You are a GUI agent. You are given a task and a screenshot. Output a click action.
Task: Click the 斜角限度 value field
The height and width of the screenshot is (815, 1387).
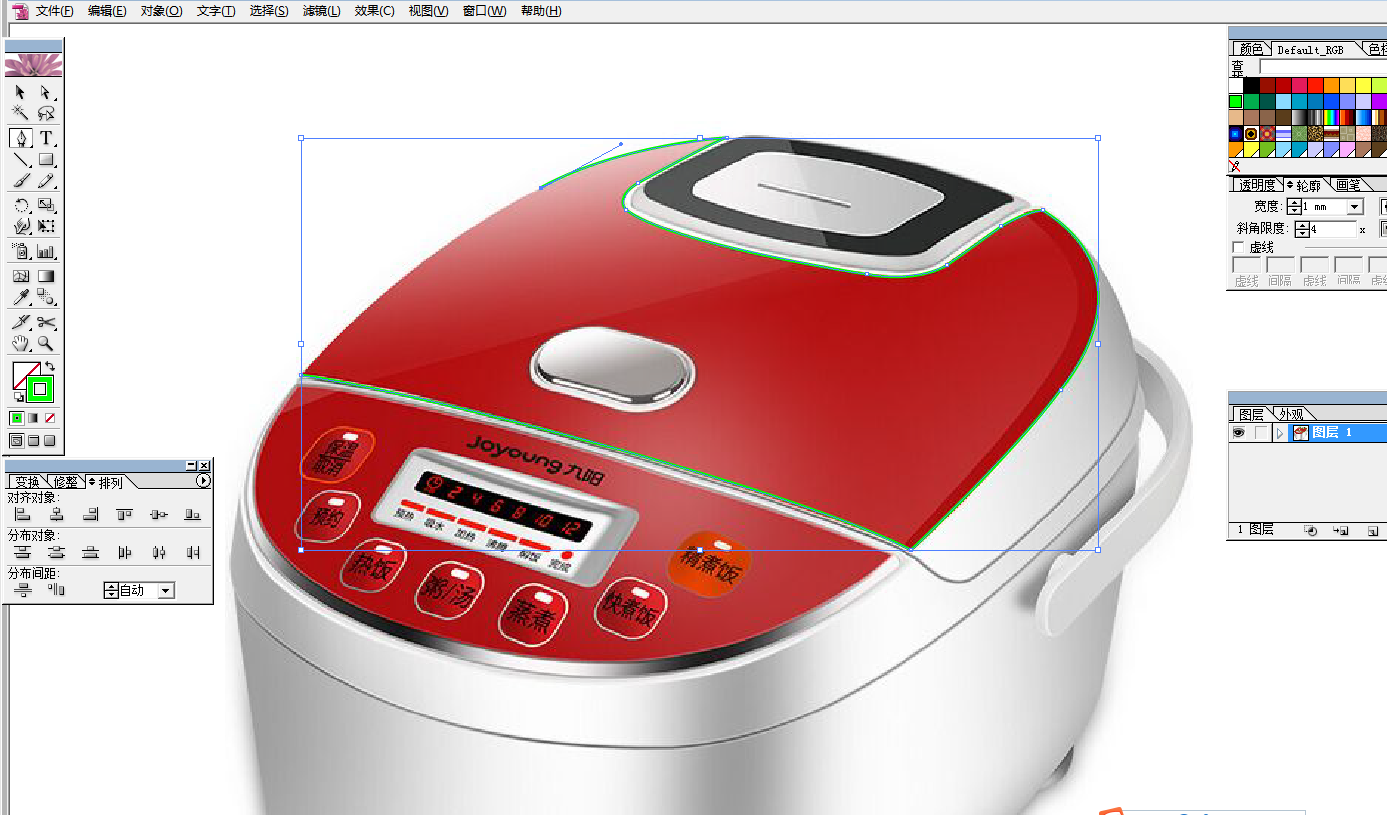click(1333, 229)
